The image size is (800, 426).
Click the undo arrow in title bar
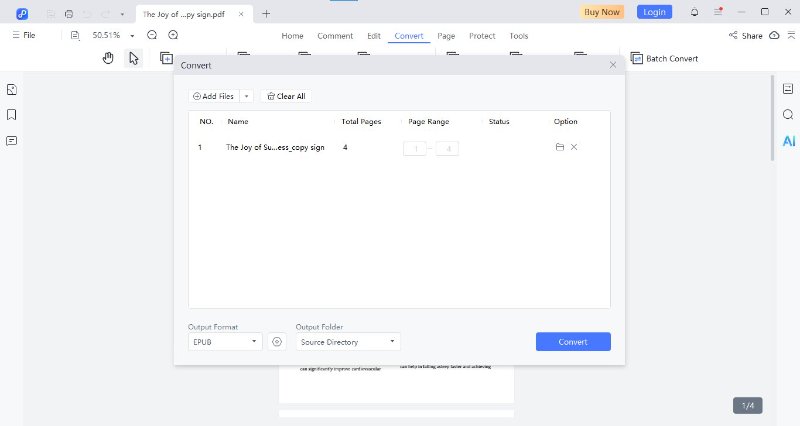[87, 14]
